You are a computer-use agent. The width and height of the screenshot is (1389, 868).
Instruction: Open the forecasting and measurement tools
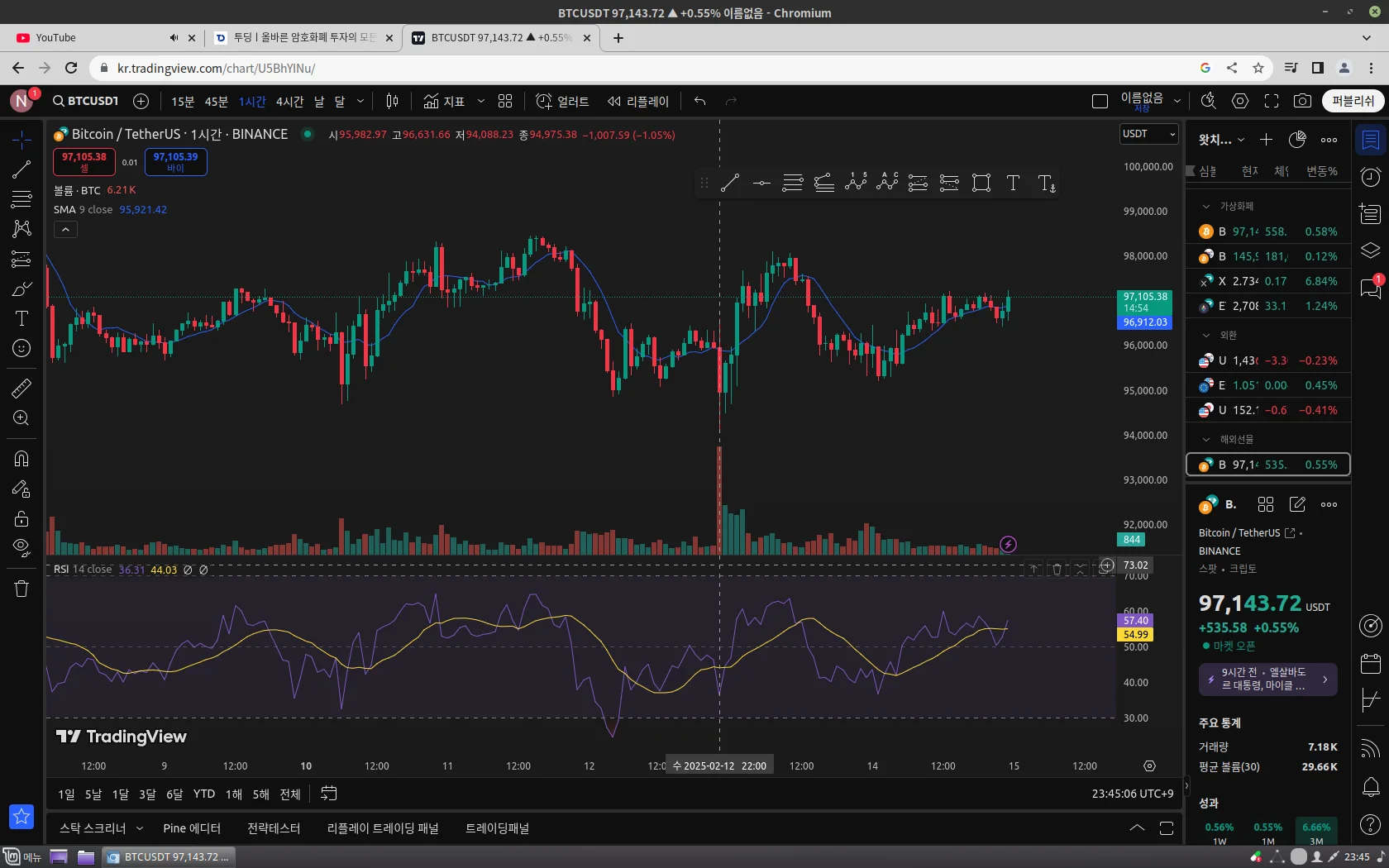pos(21,259)
